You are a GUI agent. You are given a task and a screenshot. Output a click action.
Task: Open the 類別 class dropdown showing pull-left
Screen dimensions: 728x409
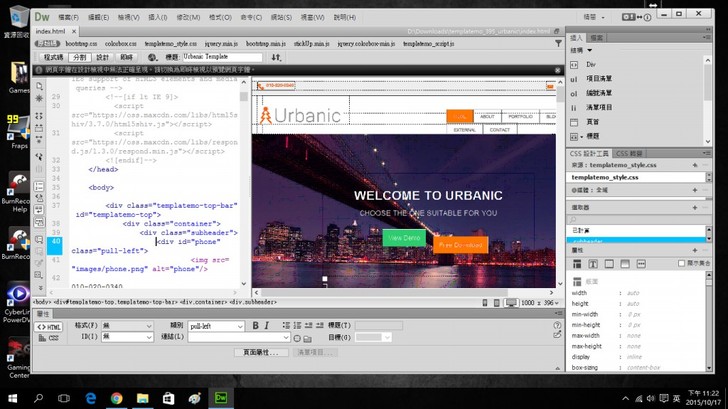pyautogui.click(x=216, y=326)
